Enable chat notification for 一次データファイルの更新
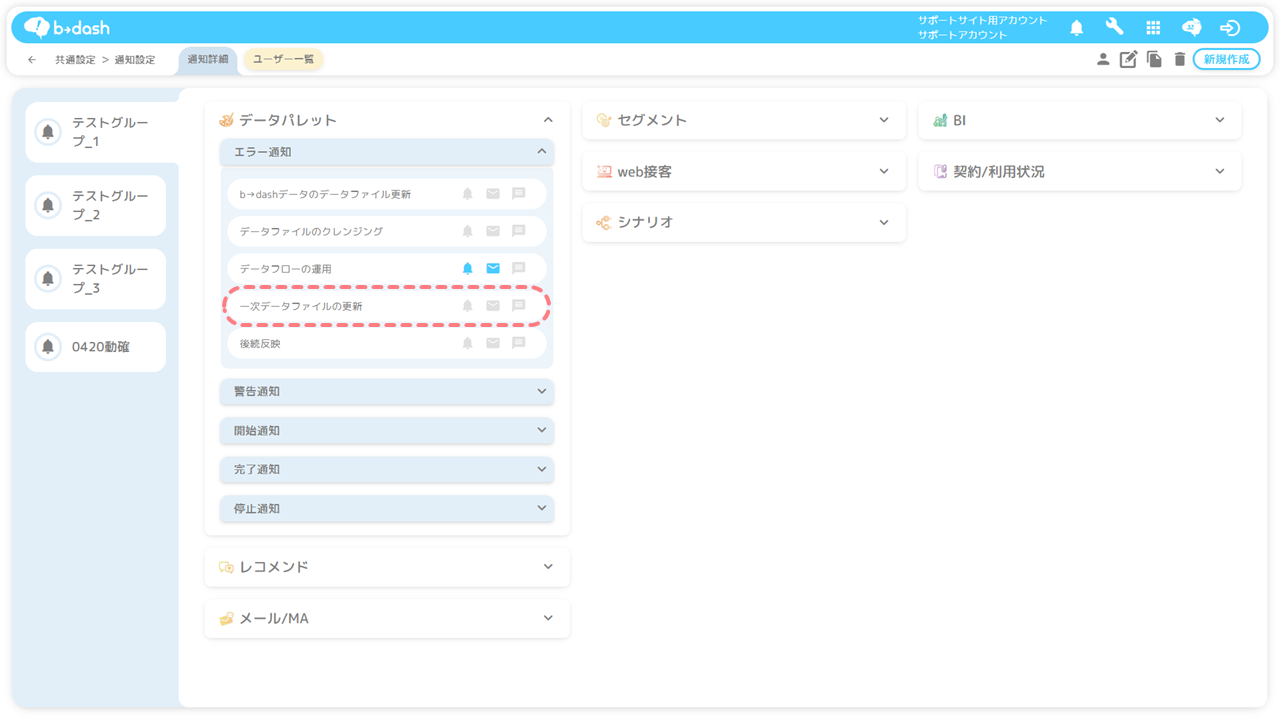This screenshot has width=1280, height=720. pos(518,306)
